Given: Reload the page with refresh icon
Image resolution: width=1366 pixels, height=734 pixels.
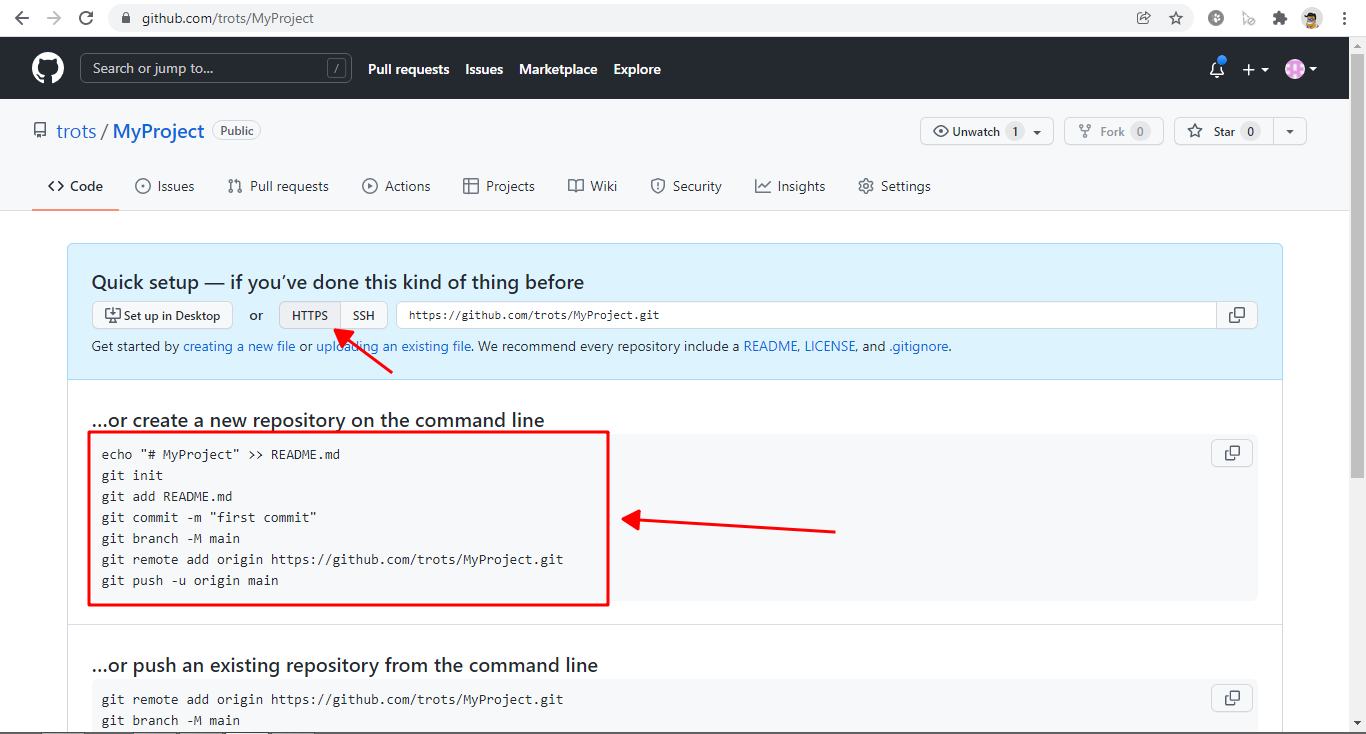Looking at the screenshot, I should coord(86,18).
